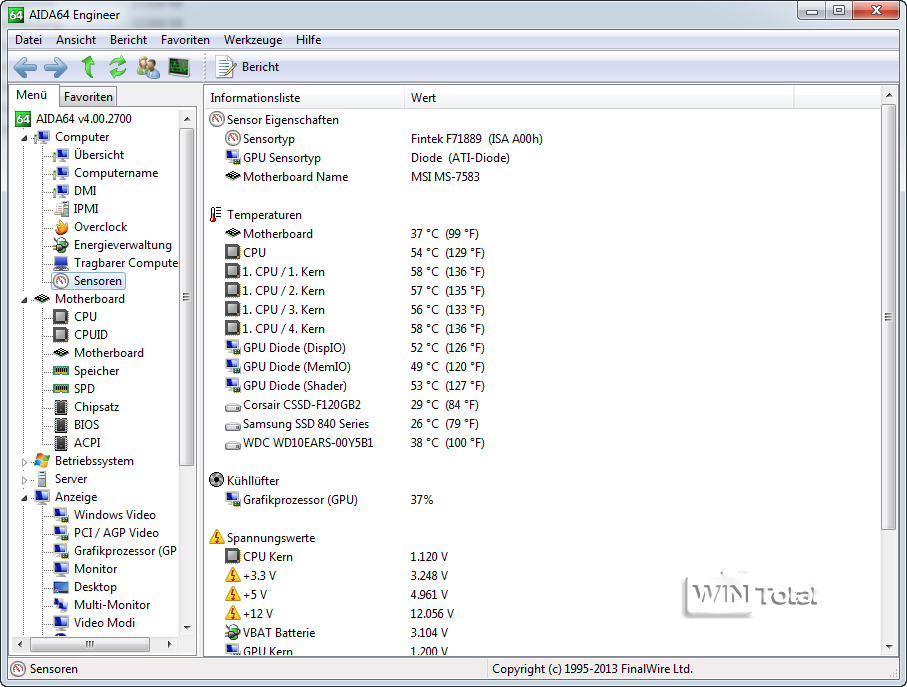This screenshot has width=907, height=687.
Task: Click the IPMI tree item icon
Action: tap(61, 209)
